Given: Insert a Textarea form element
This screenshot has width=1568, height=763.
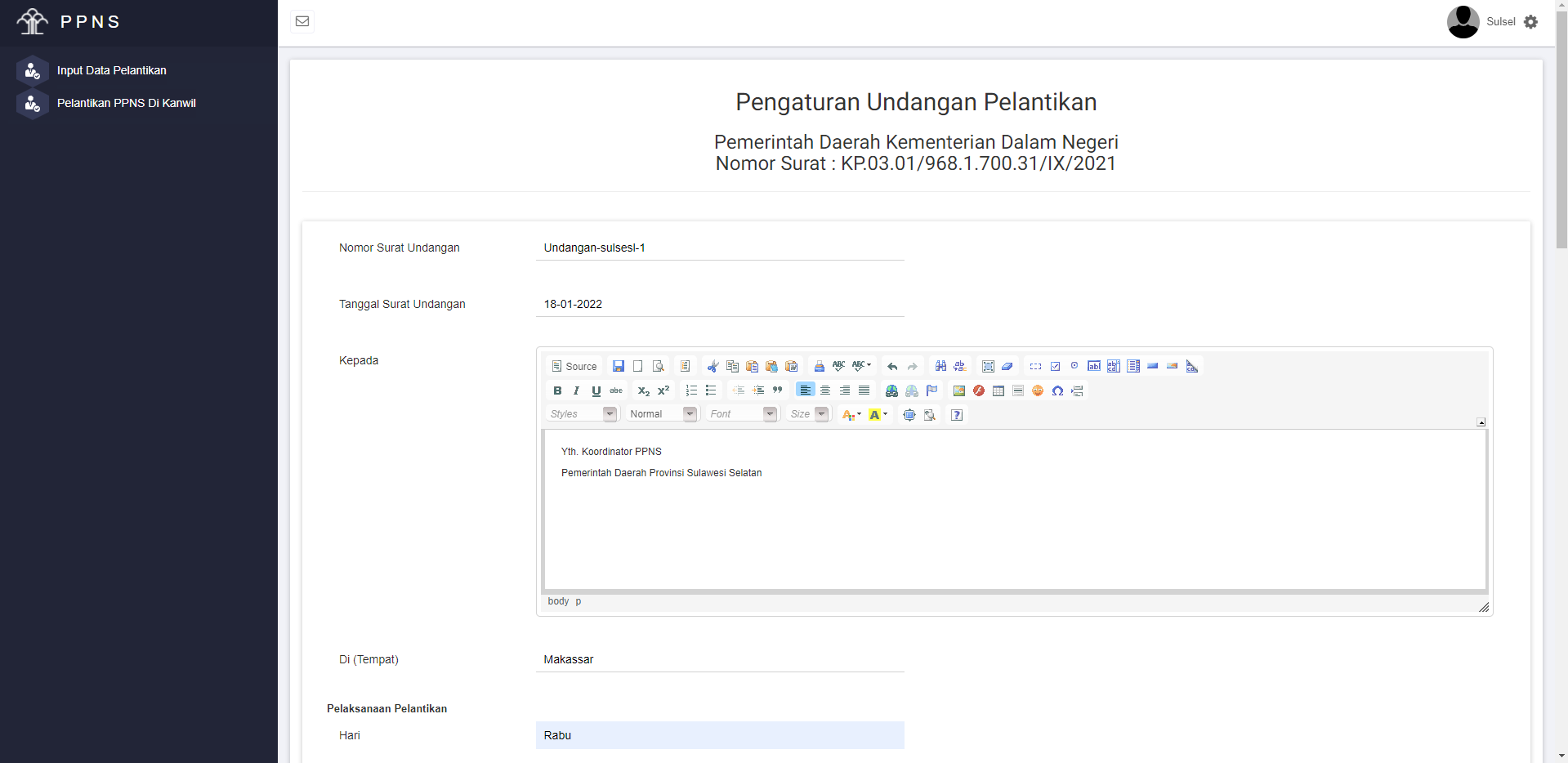Looking at the screenshot, I should (x=1114, y=366).
